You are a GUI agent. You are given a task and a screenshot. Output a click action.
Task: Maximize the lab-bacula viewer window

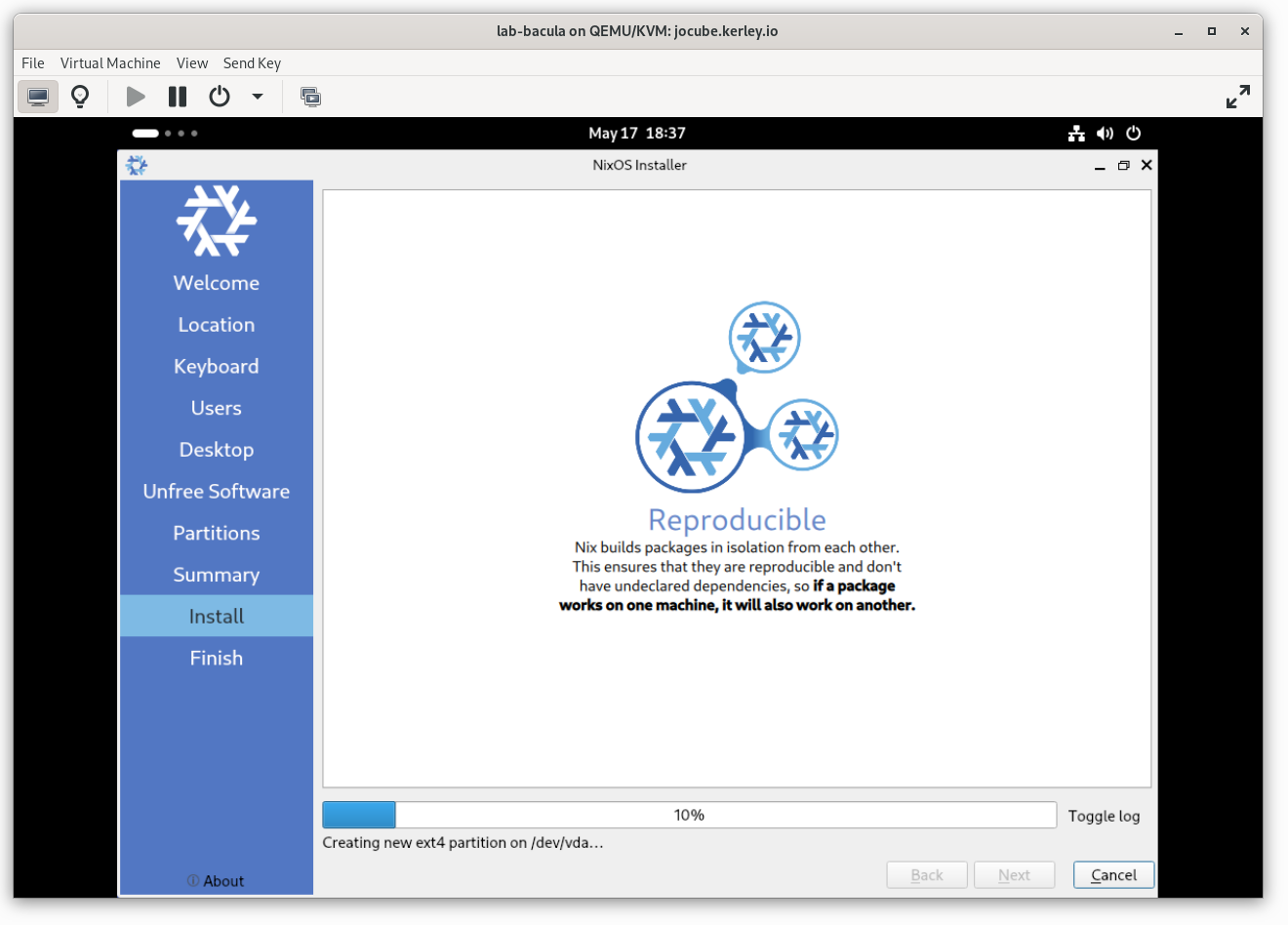tap(1212, 31)
